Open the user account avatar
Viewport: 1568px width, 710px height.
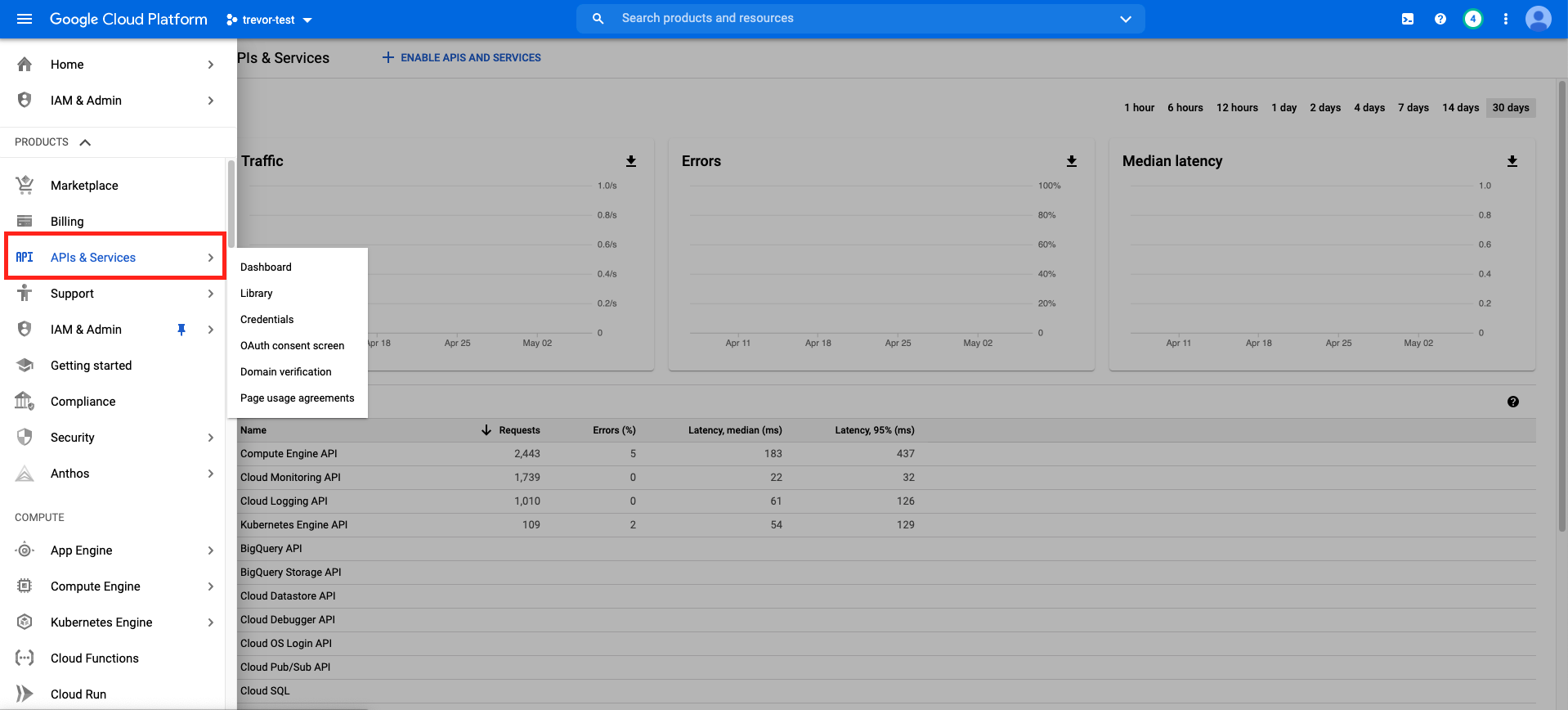click(x=1539, y=19)
